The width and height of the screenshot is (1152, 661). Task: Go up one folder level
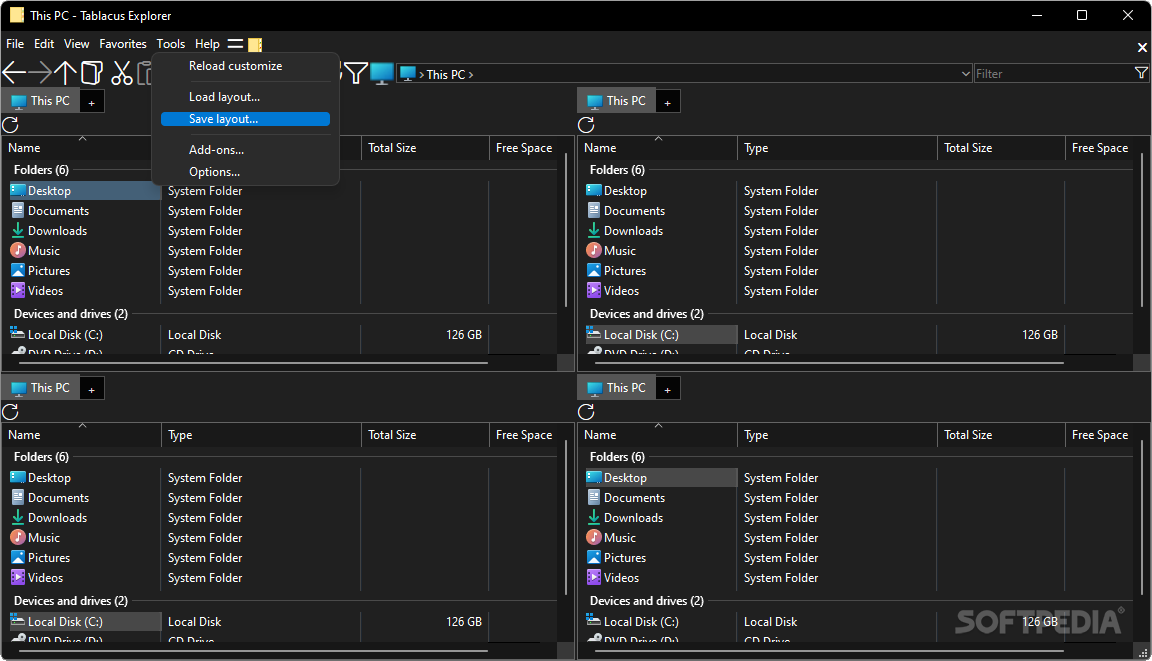pyautogui.click(x=65, y=73)
